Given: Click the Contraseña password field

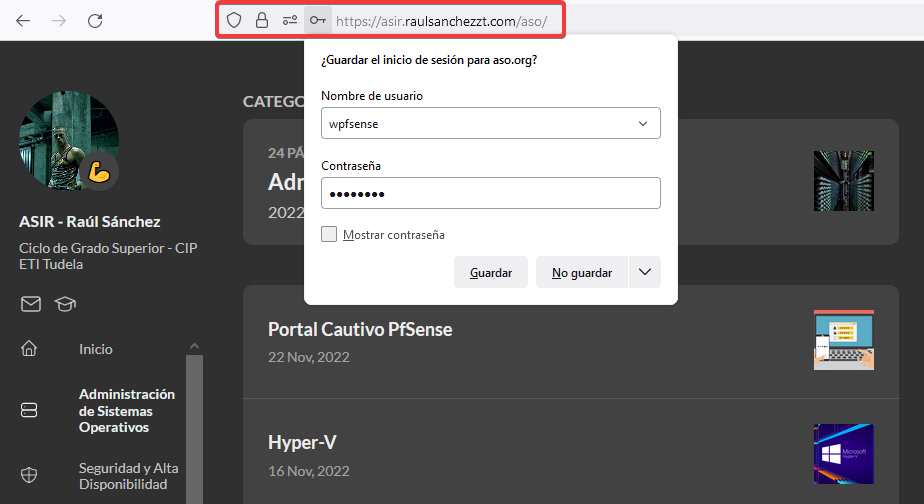Looking at the screenshot, I should coord(490,194).
